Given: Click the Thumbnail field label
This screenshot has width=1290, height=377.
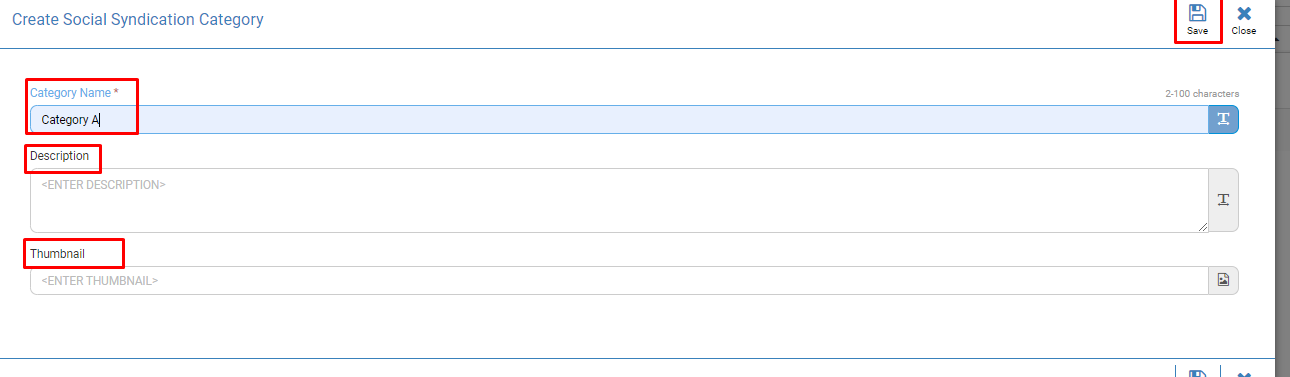Looking at the screenshot, I should coord(57,254).
